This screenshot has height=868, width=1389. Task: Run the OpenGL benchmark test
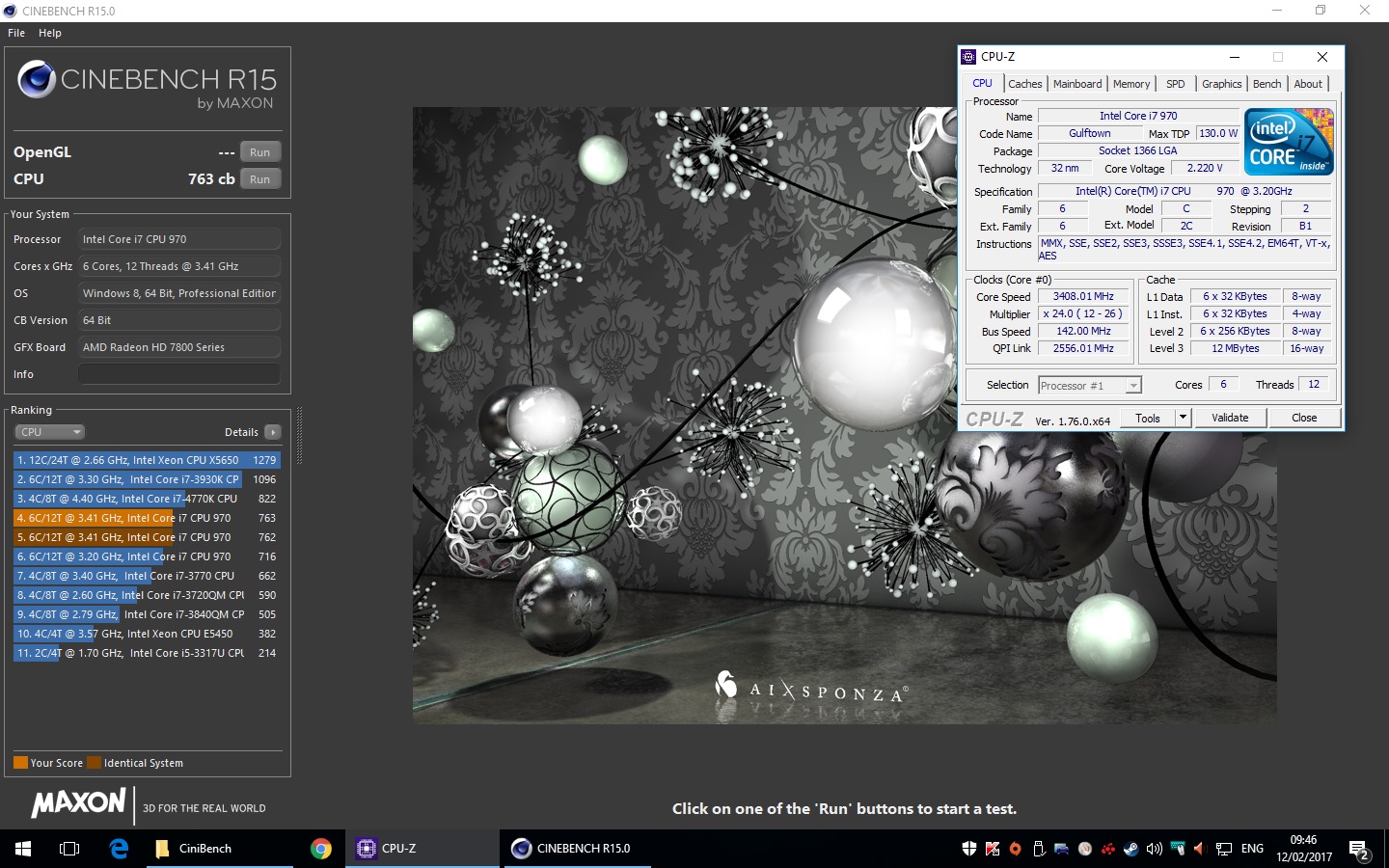pyautogui.click(x=259, y=152)
